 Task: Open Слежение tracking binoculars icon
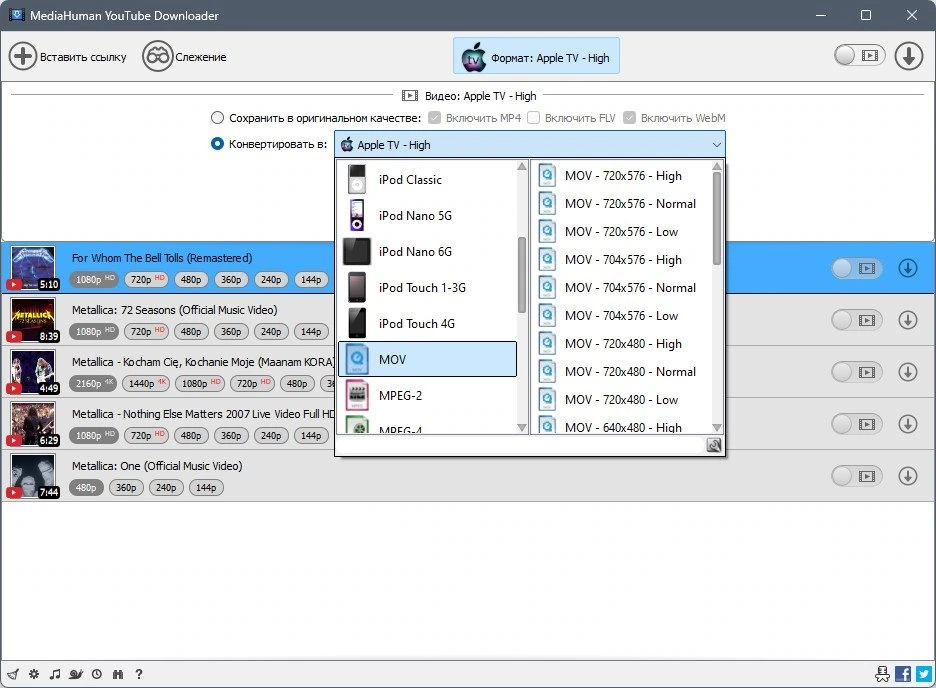tap(158, 57)
